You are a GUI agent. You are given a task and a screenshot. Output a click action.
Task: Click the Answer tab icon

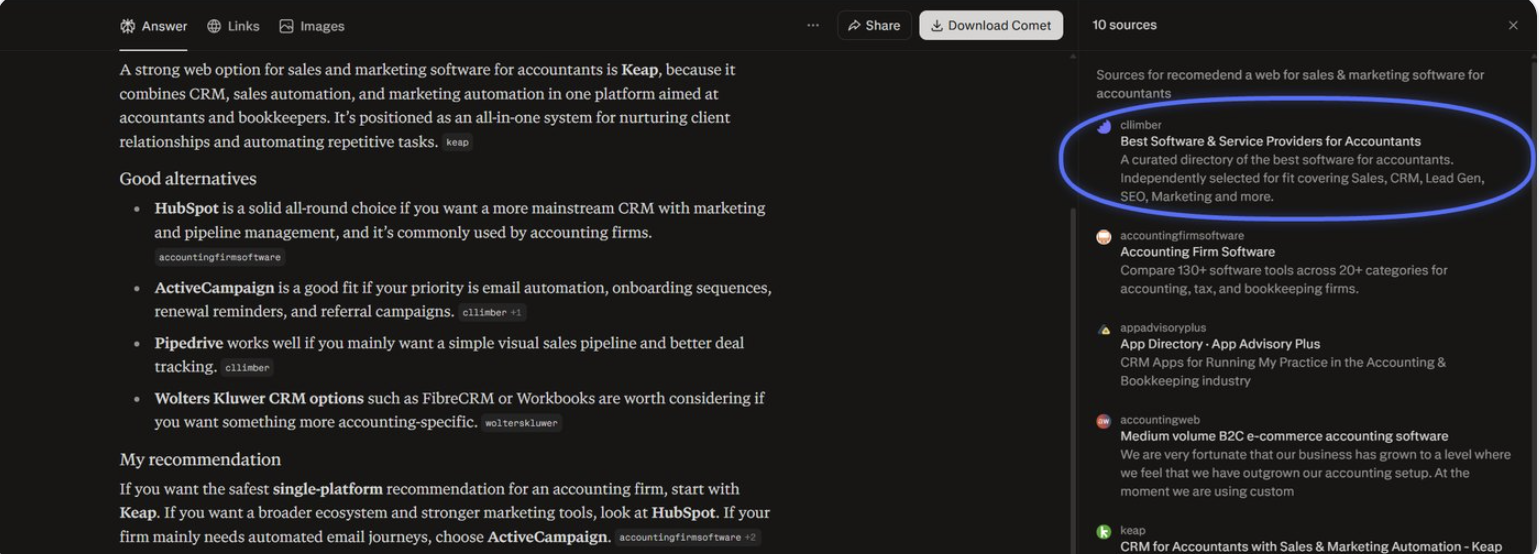[x=127, y=26]
